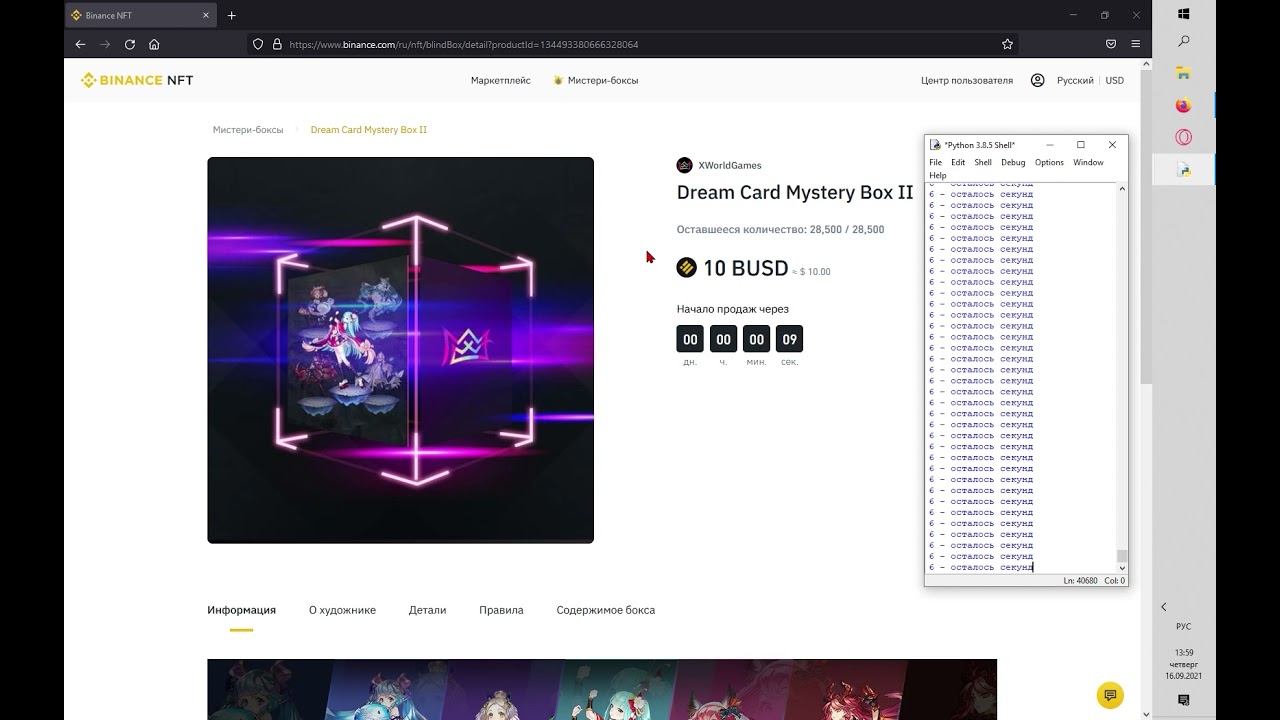
Task: Bookmark this page with the star icon
Action: (x=1007, y=44)
